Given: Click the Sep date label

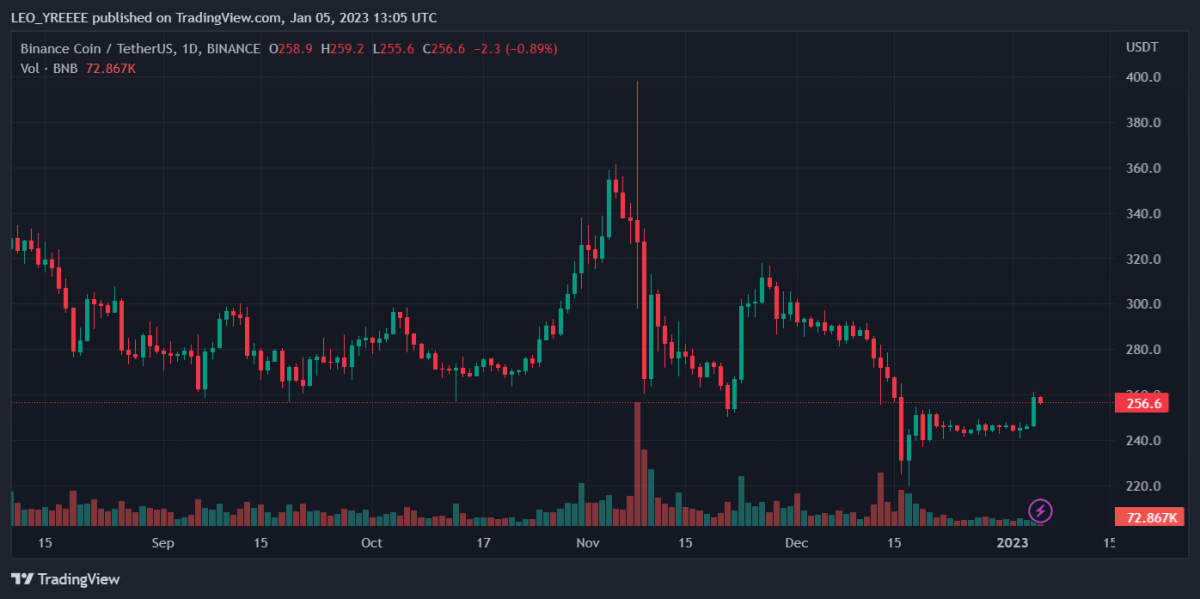Looking at the screenshot, I should click(164, 543).
